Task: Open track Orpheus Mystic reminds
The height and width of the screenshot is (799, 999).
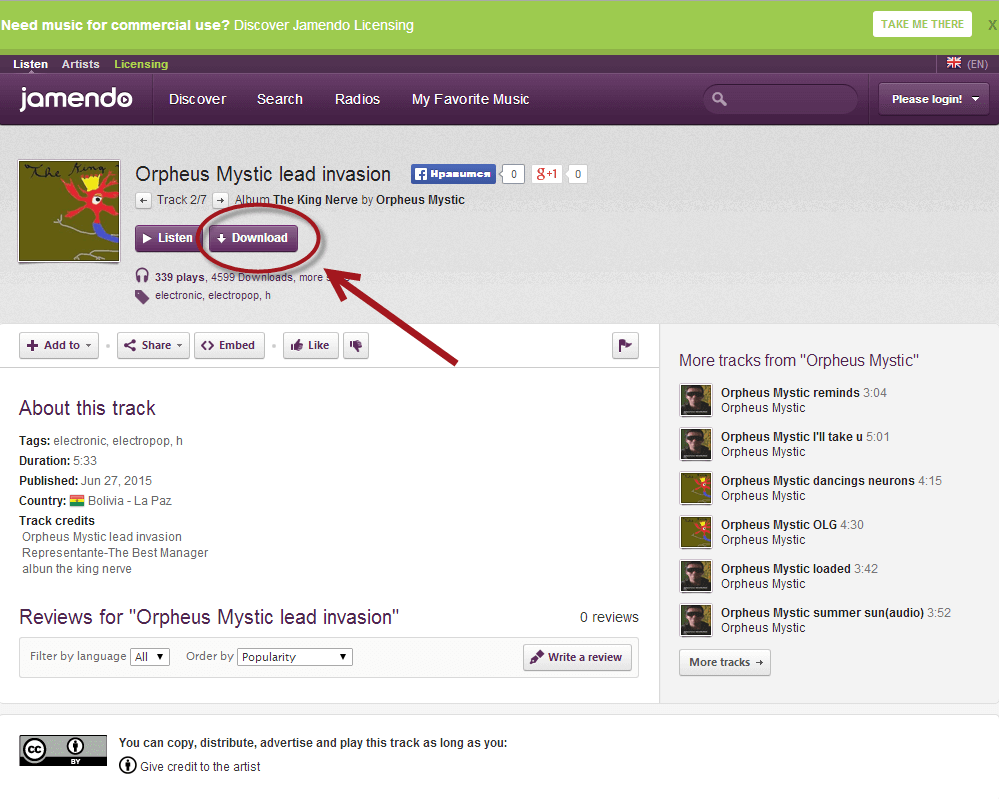Action: pos(790,393)
